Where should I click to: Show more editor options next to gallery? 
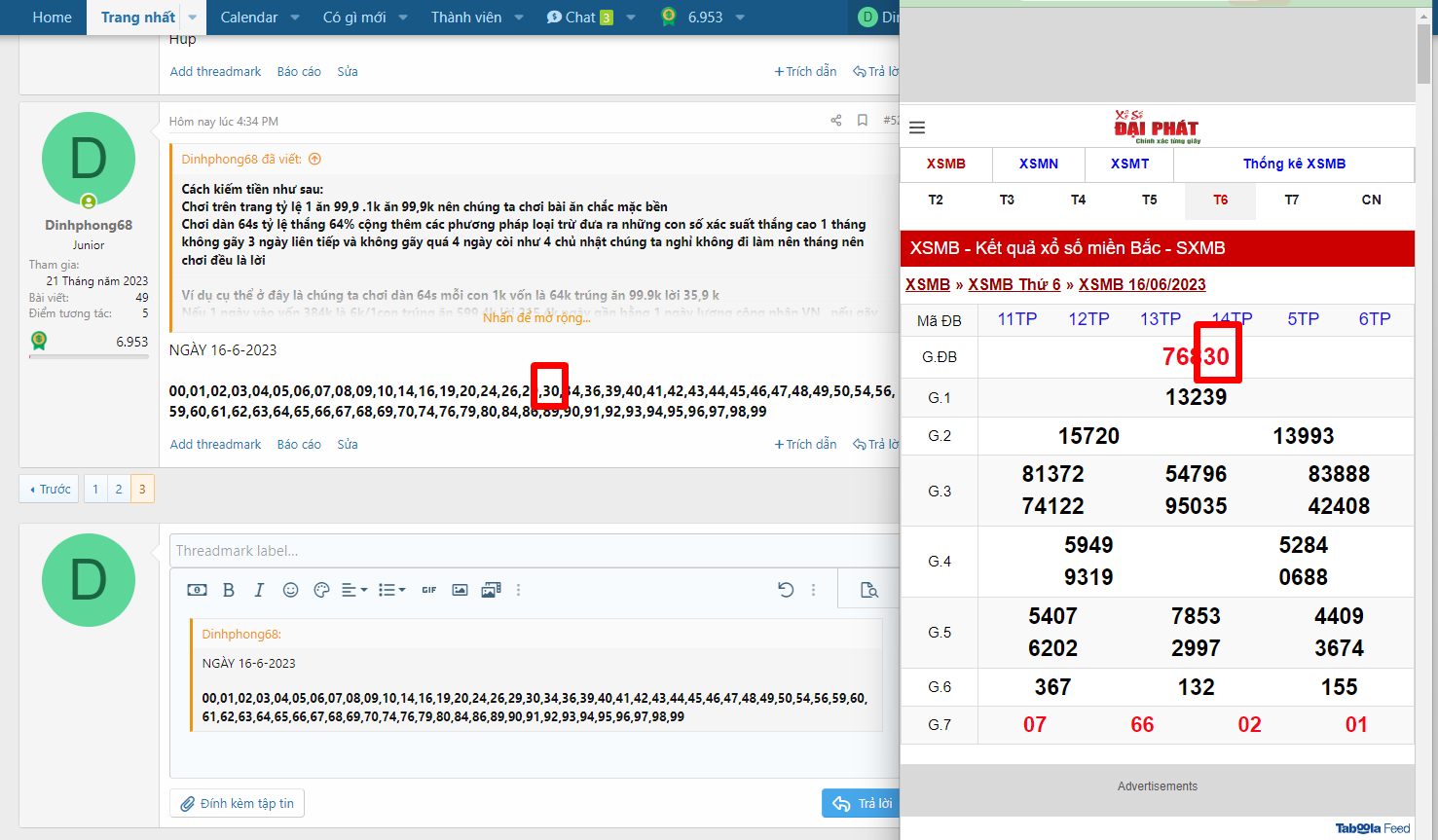[518, 590]
